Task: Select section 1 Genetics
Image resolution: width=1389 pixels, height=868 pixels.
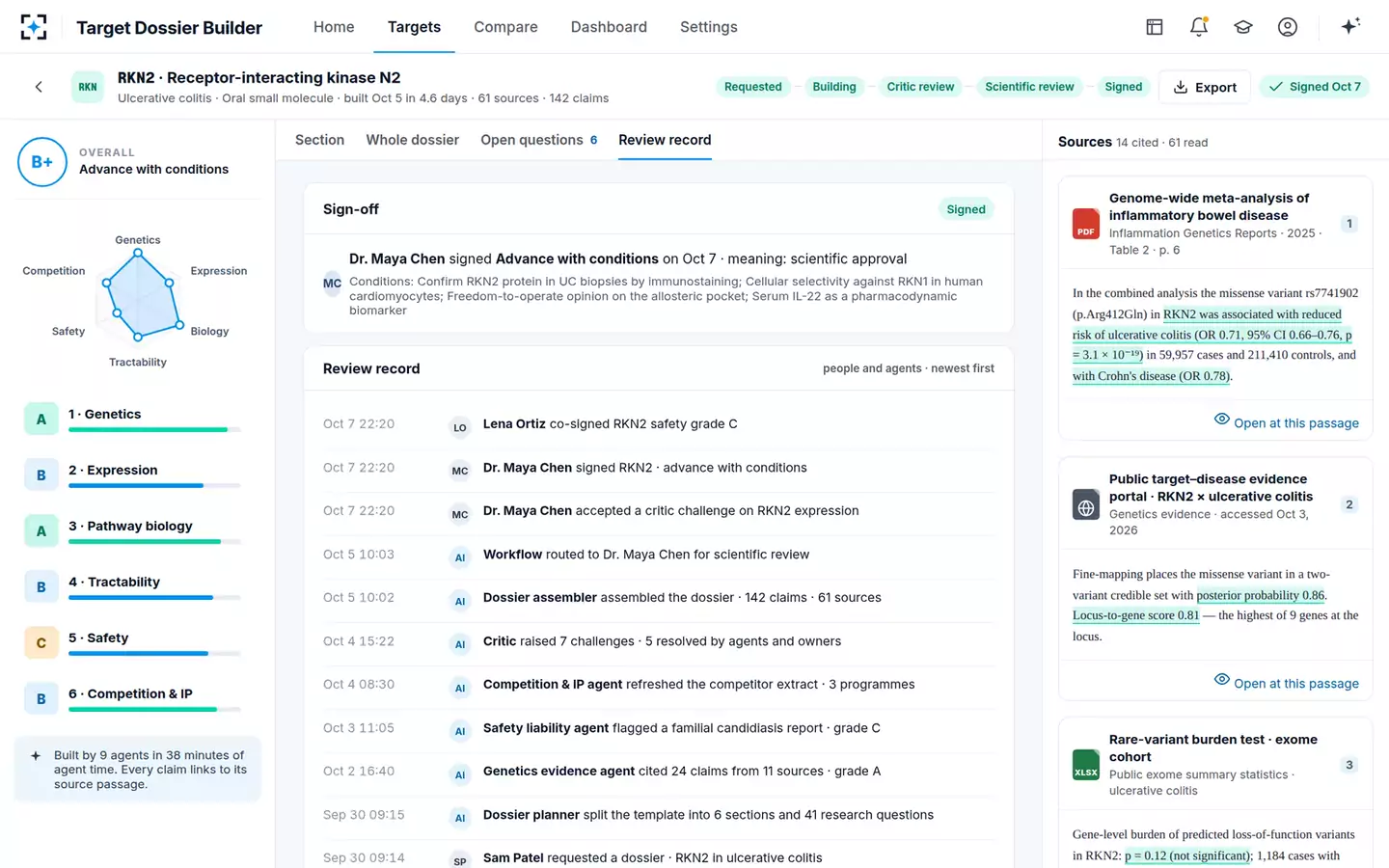Action: click(137, 420)
